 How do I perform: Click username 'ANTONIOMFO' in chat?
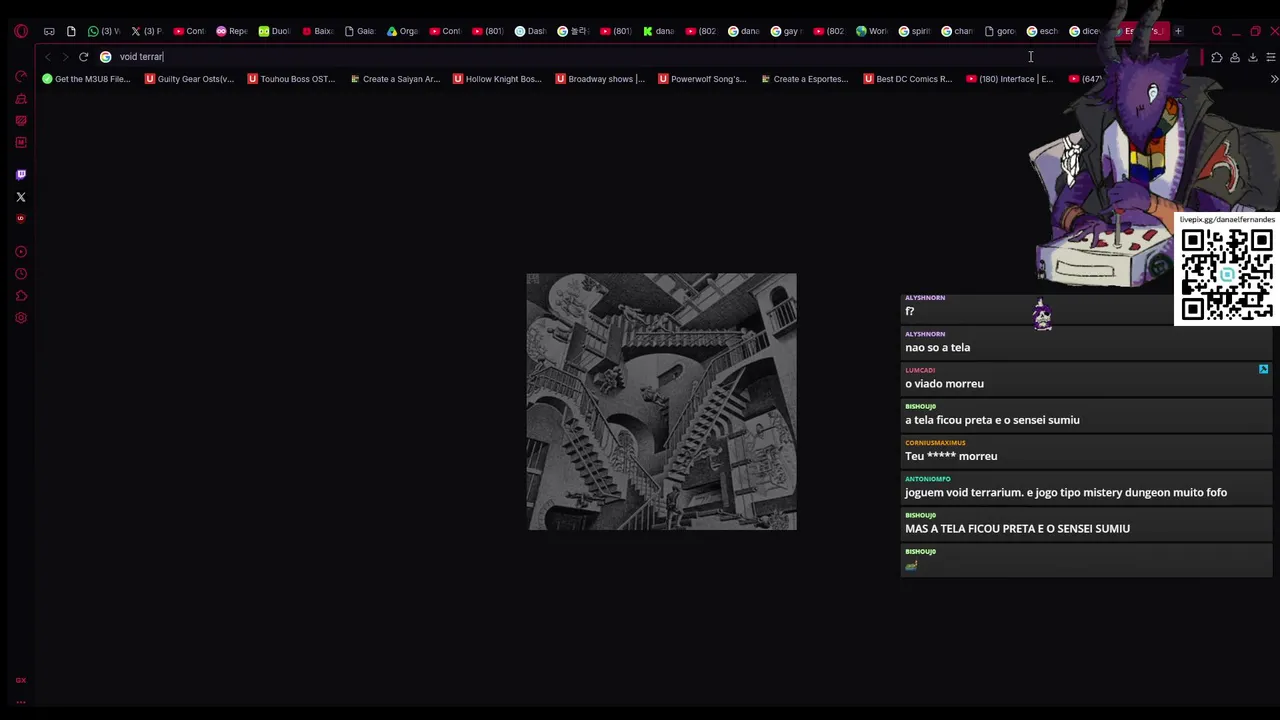927,479
